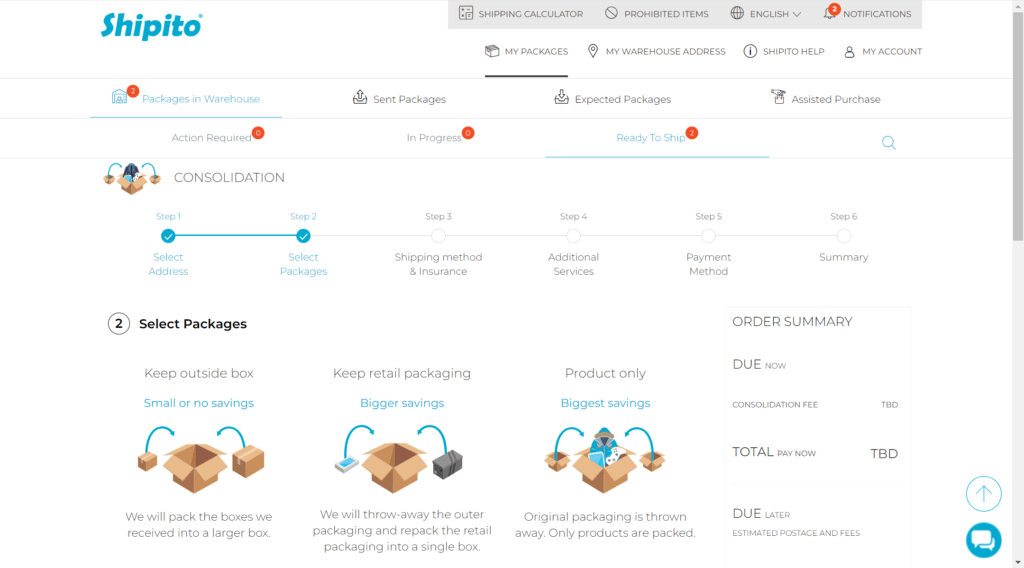Click the My Account person icon
This screenshot has height=568, width=1024.
tap(849, 52)
